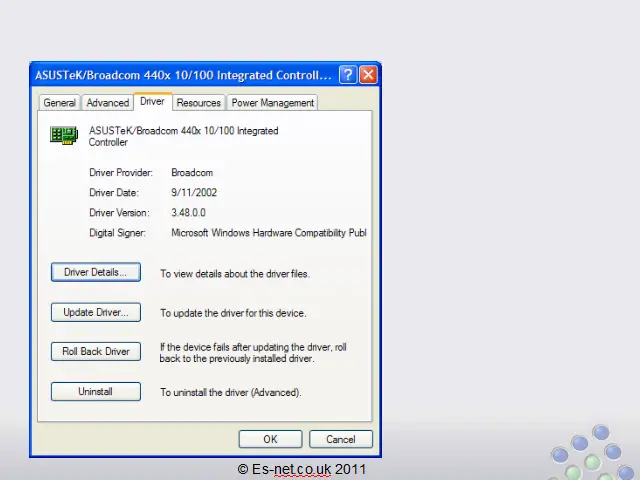Click the question mark help button
Image resolution: width=640 pixels, height=480 pixels.
[x=348, y=75]
